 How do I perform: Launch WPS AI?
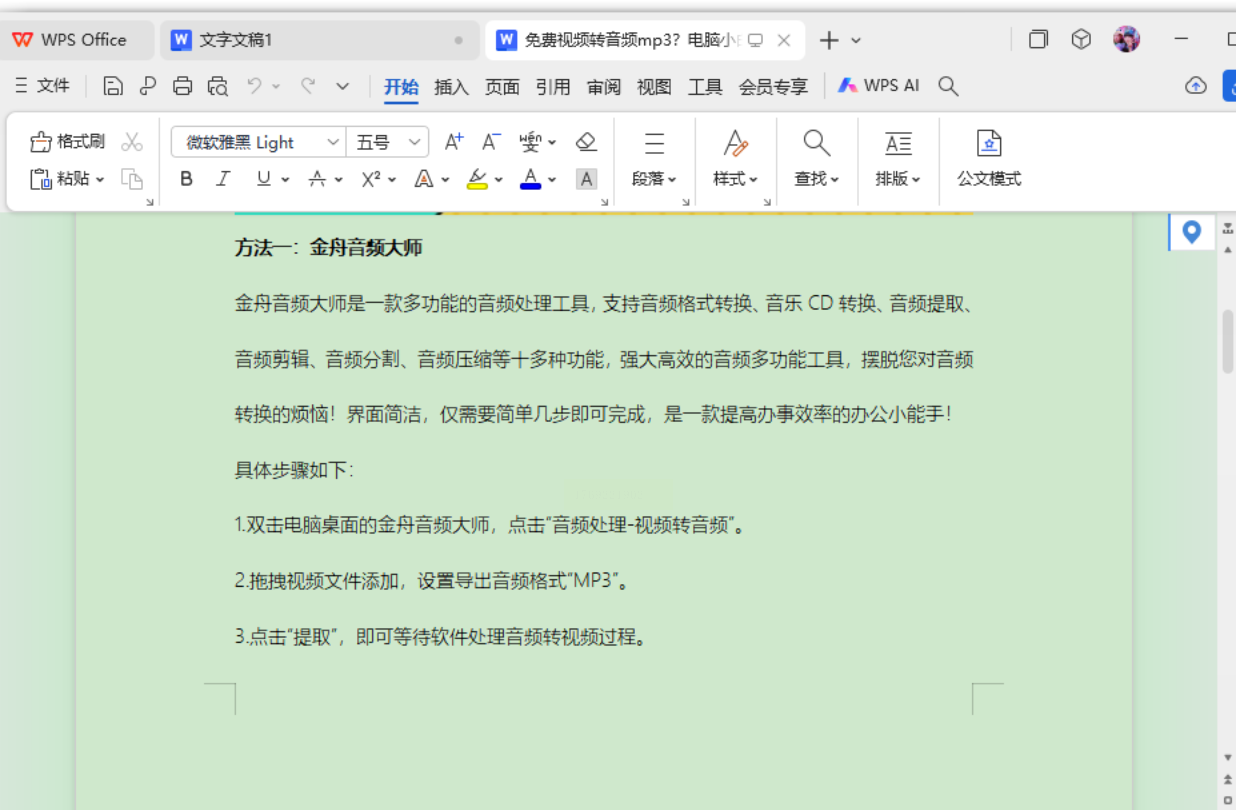coord(879,86)
